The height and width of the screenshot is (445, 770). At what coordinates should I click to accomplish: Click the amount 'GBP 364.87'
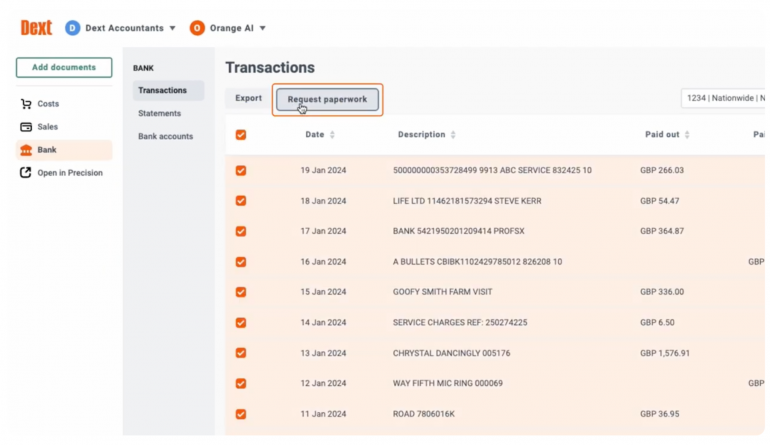tap(661, 231)
